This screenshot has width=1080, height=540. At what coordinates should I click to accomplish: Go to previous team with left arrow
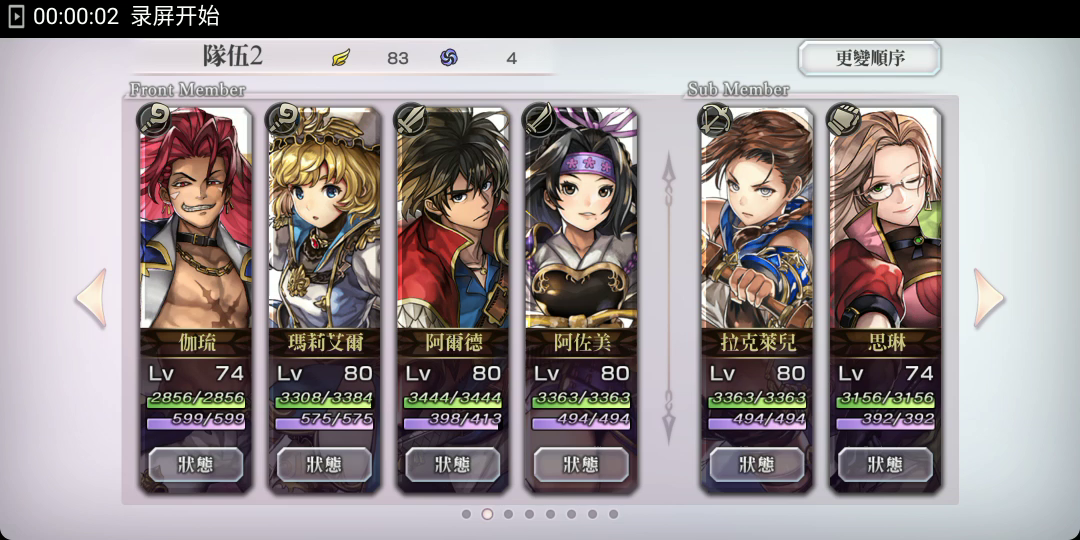91,298
